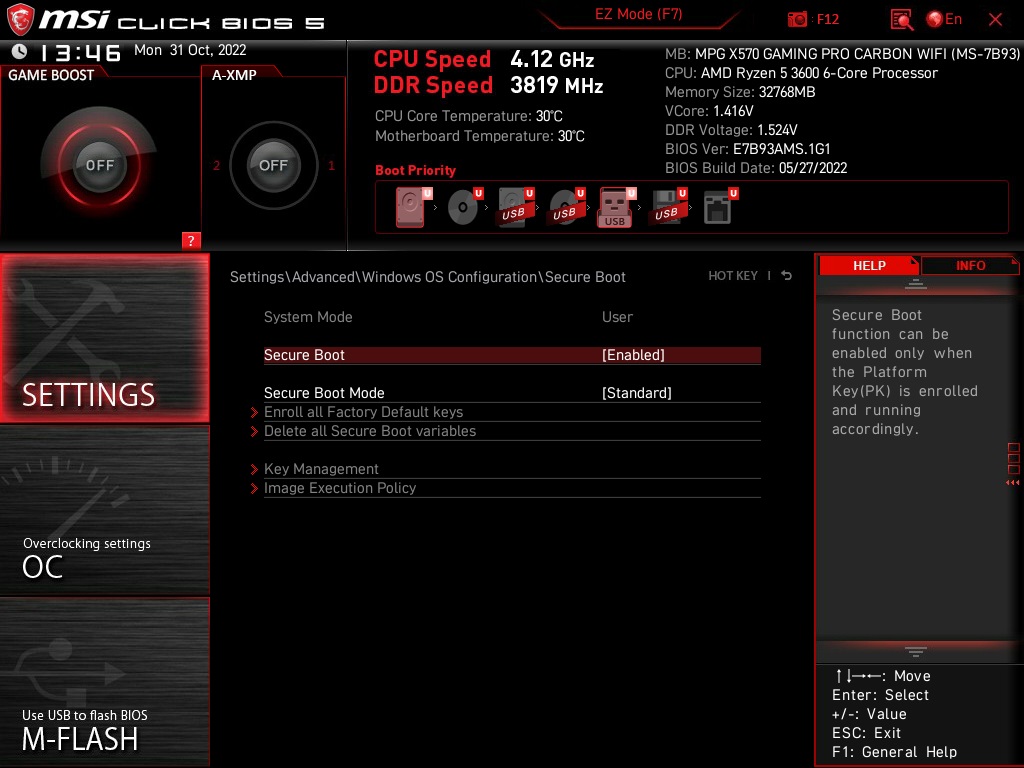Click the clock icon beside the time
This screenshot has height=768, width=1024.
20,51
